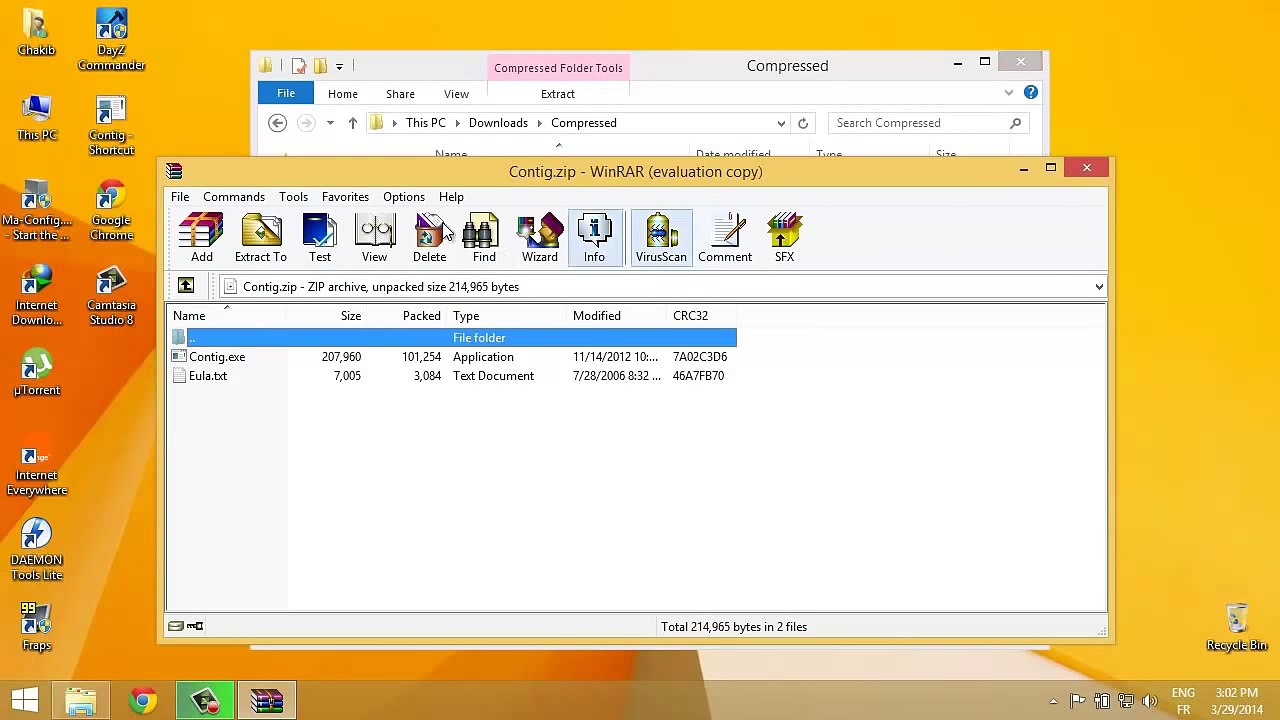Screen dimensions: 1280x720
Task: Open File Explorer from the taskbar
Action: coord(81,700)
